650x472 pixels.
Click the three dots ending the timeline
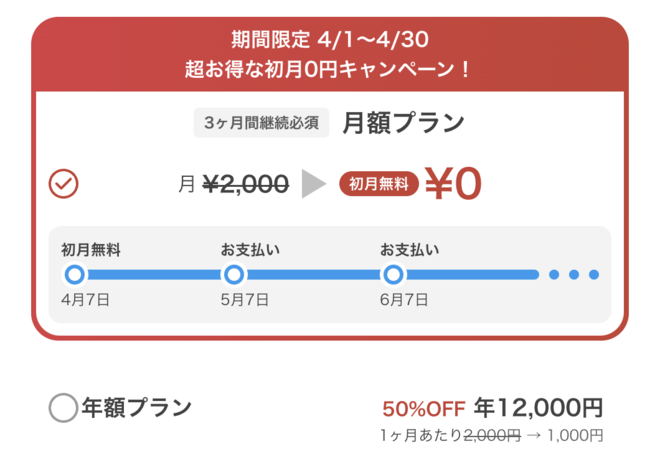pos(573,274)
